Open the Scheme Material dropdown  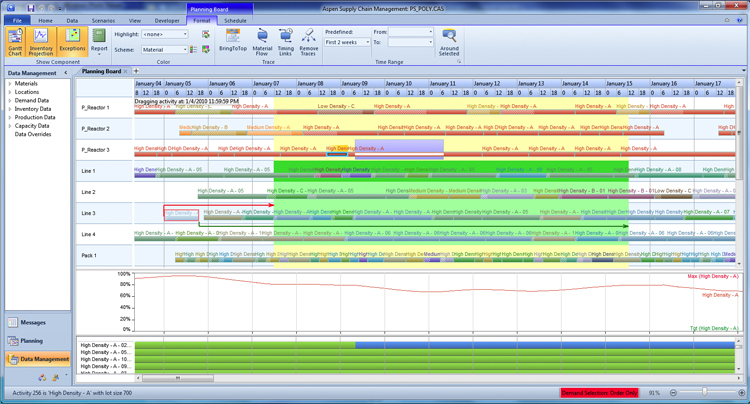pos(165,49)
